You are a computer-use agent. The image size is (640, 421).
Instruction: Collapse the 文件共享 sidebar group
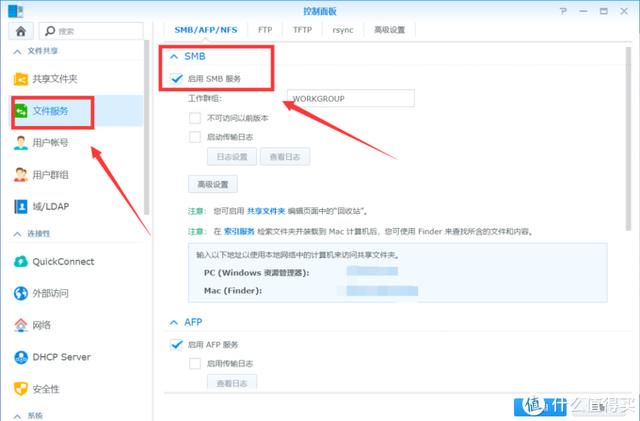pyautogui.click(x=17, y=51)
